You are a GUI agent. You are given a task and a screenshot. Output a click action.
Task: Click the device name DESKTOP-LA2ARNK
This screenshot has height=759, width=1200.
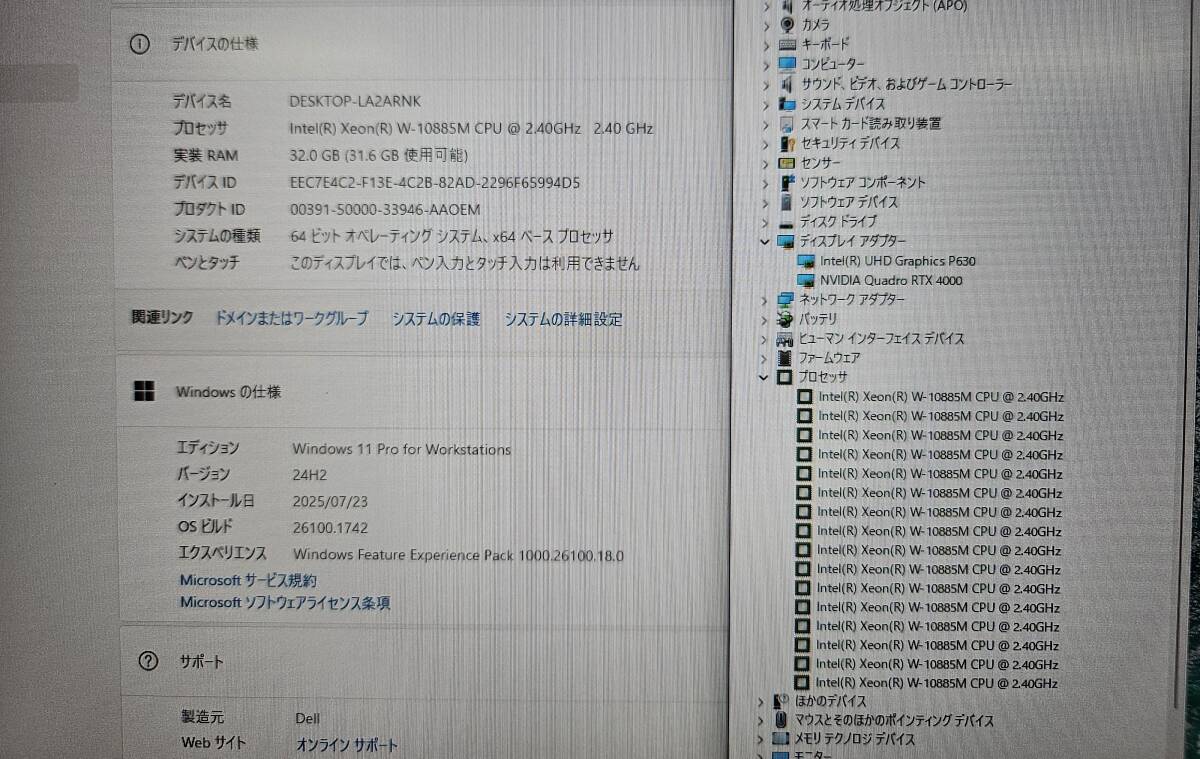(356, 102)
